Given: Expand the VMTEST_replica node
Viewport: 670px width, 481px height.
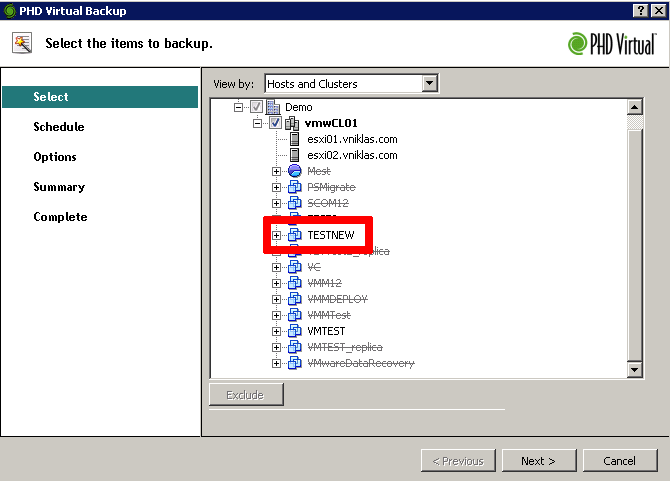Looking at the screenshot, I should [276, 347].
